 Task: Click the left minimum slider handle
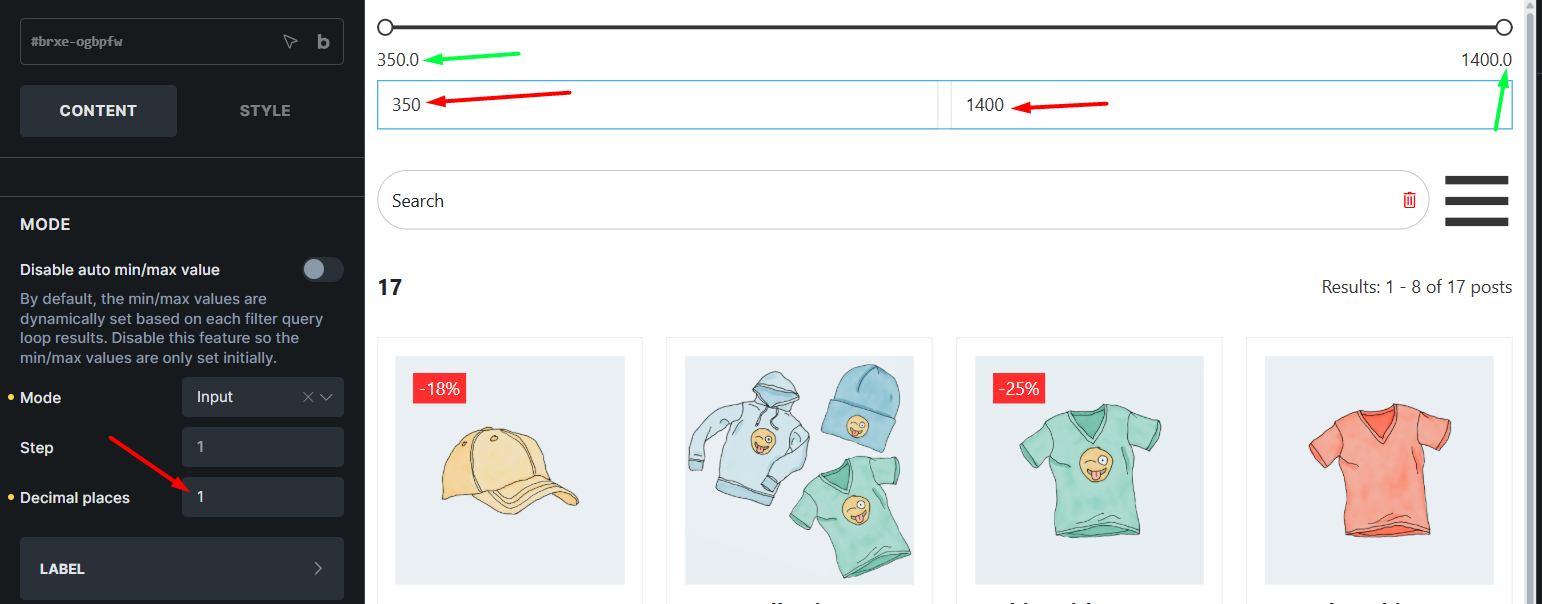[385, 27]
